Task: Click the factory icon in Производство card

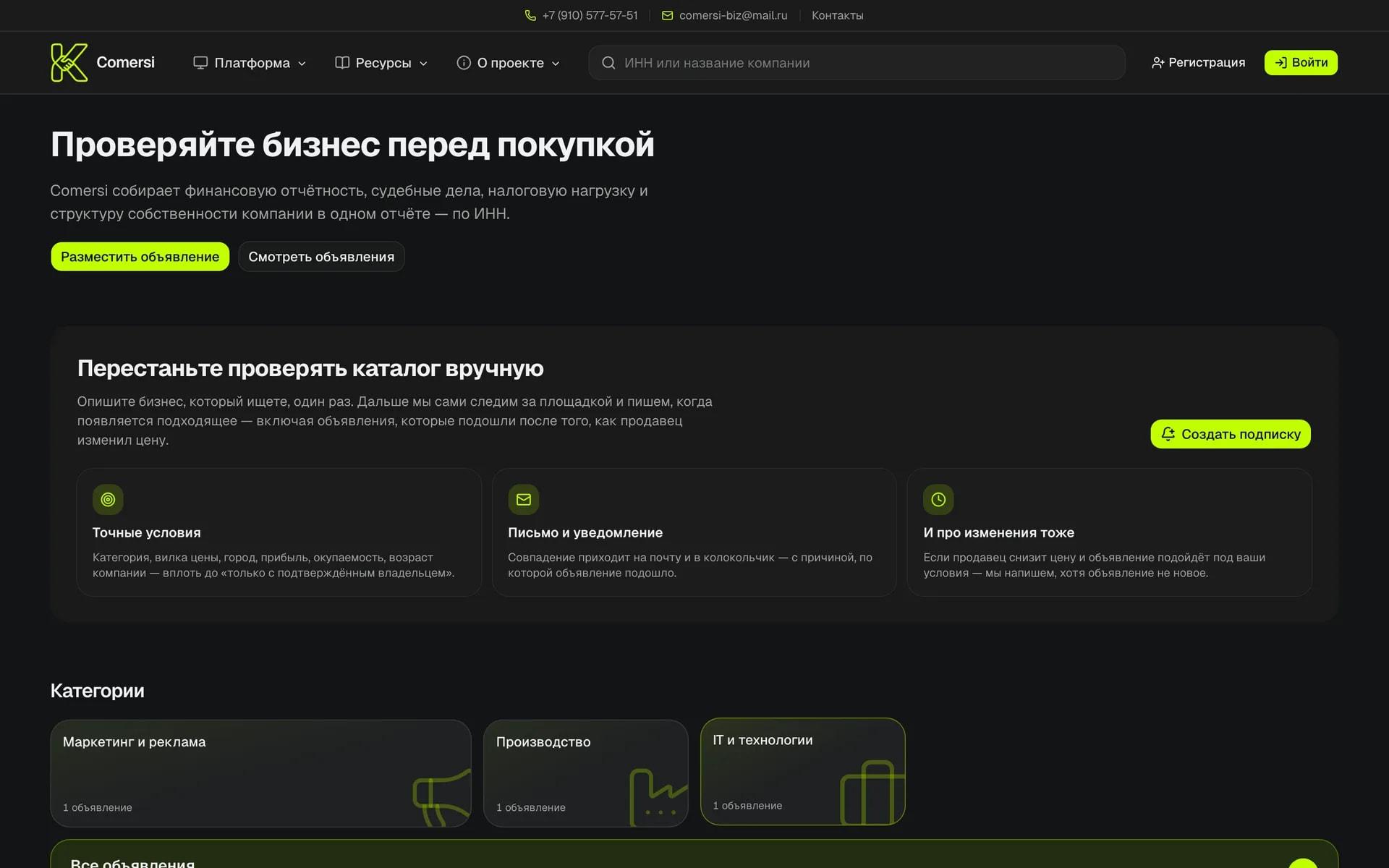Action: click(x=658, y=797)
